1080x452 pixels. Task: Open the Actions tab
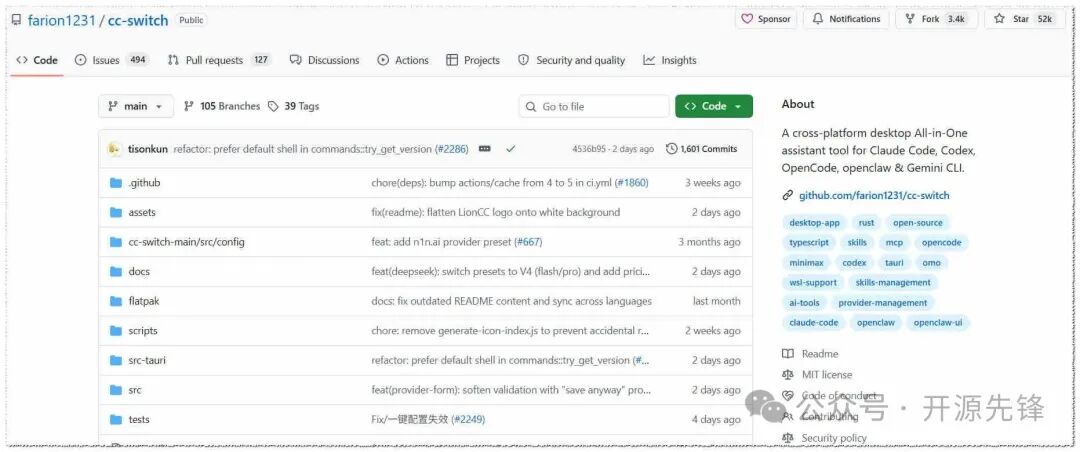[403, 60]
